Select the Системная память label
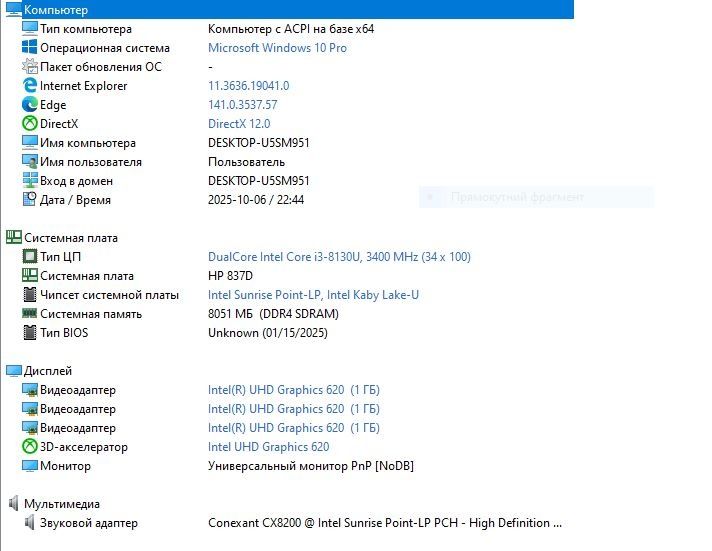 tap(91, 314)
